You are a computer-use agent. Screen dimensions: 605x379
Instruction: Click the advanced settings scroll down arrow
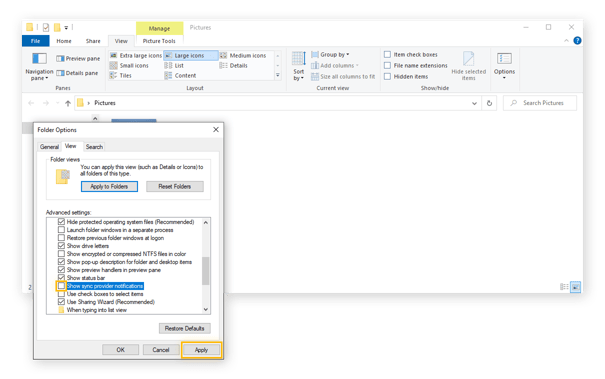206,310
